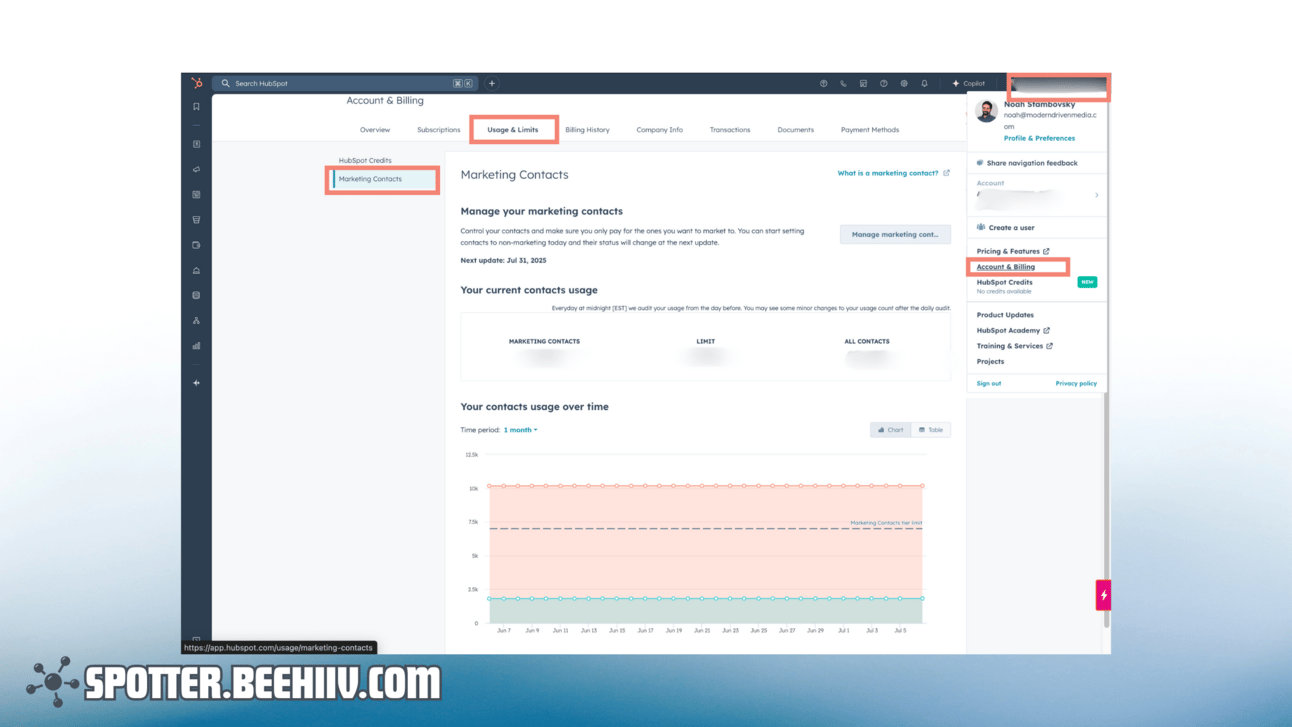Select Account & Billing menu item
The height and width of the screenshot is (727, 1292).
pos(1006,267)
